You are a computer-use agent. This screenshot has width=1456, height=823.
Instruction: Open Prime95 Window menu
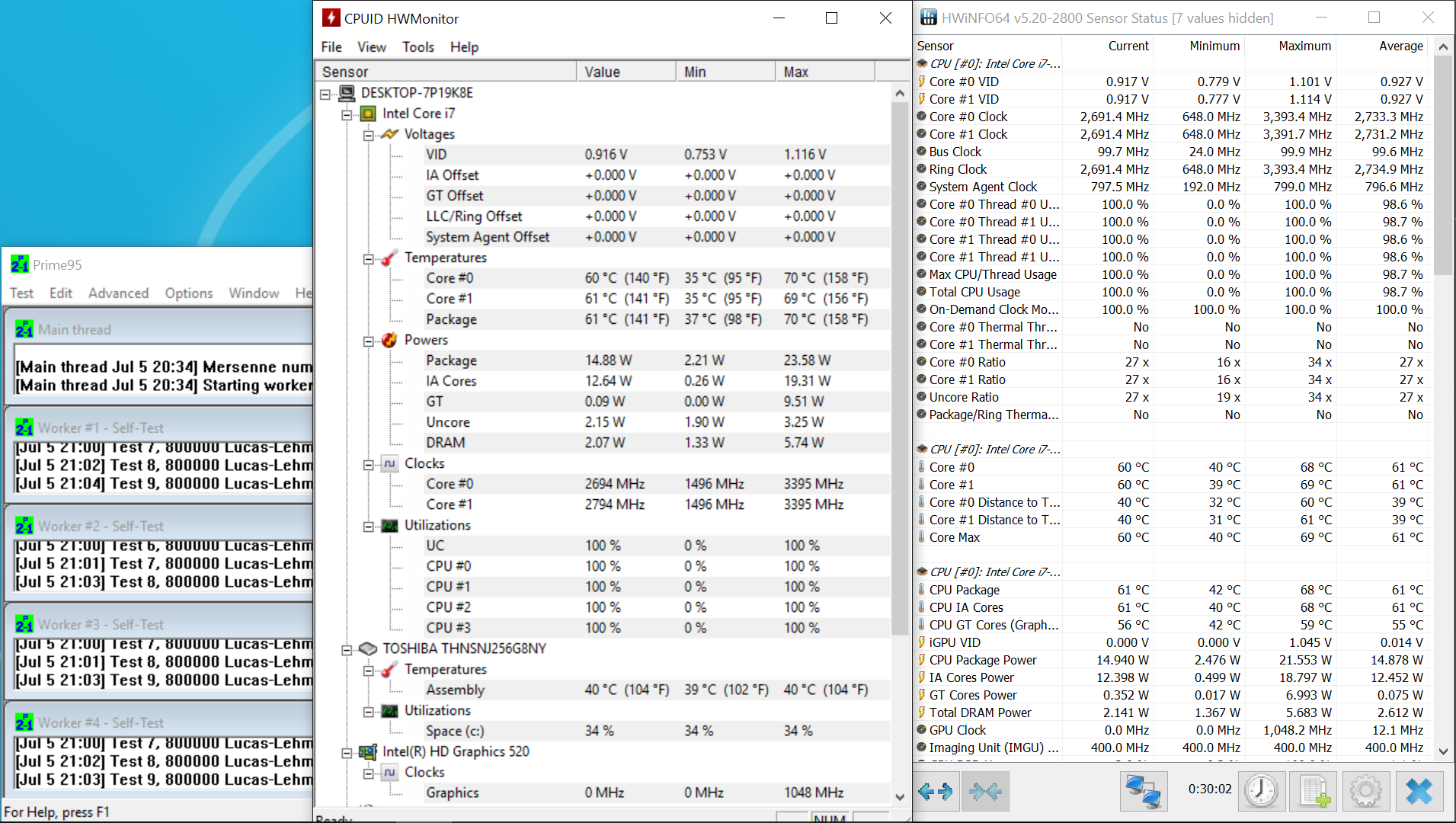(x=254, y=293)
